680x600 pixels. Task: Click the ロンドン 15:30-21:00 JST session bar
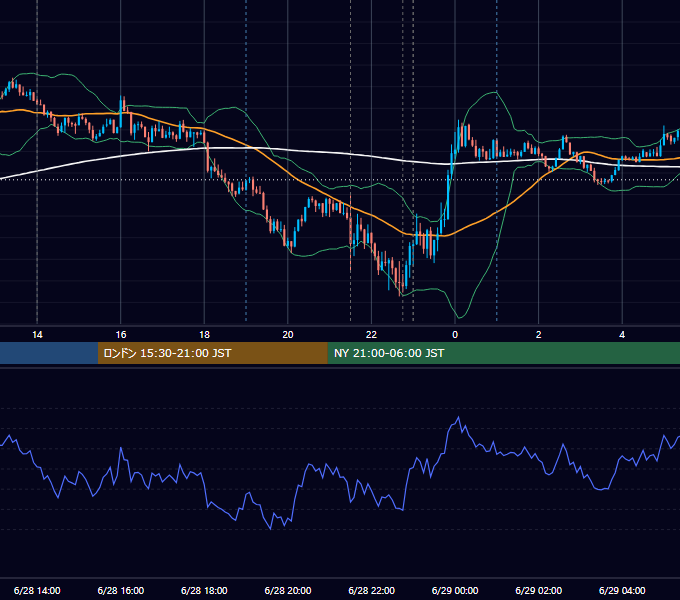click(x=212, y=353)
